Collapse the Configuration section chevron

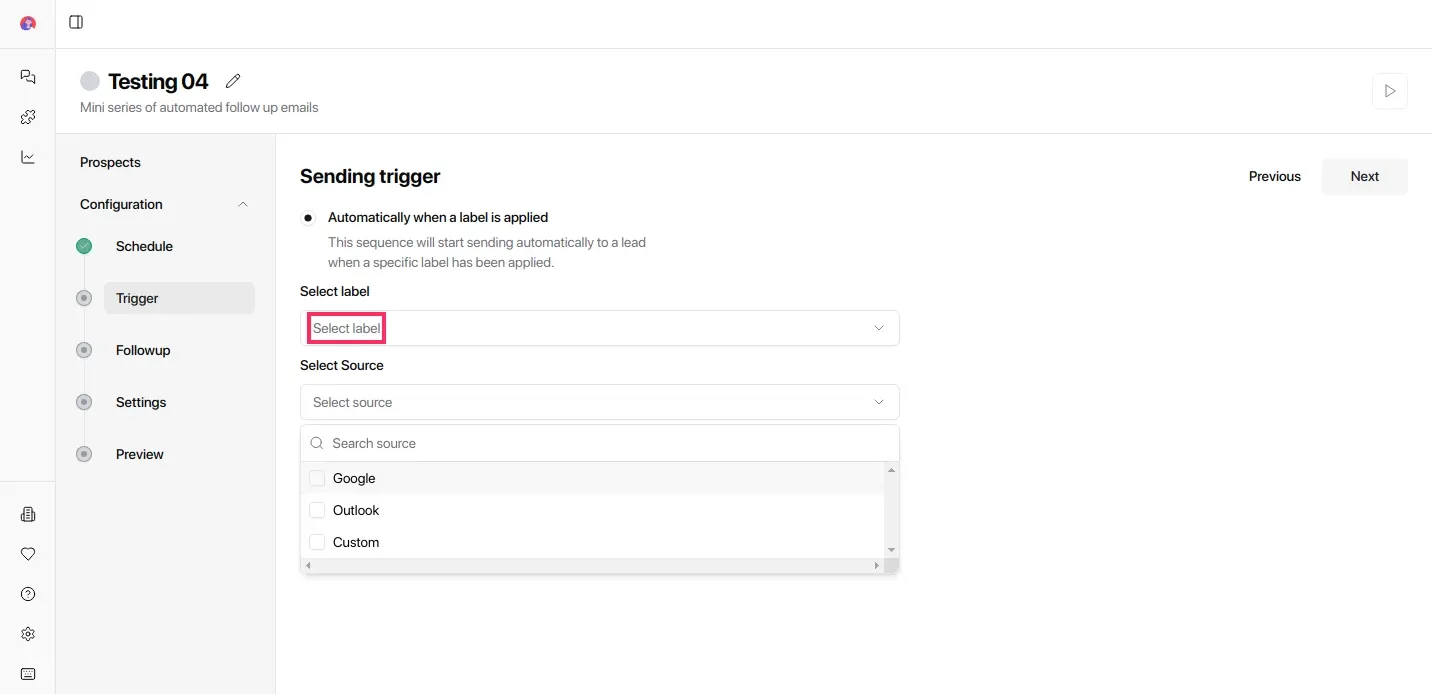(x=243, y=204)
